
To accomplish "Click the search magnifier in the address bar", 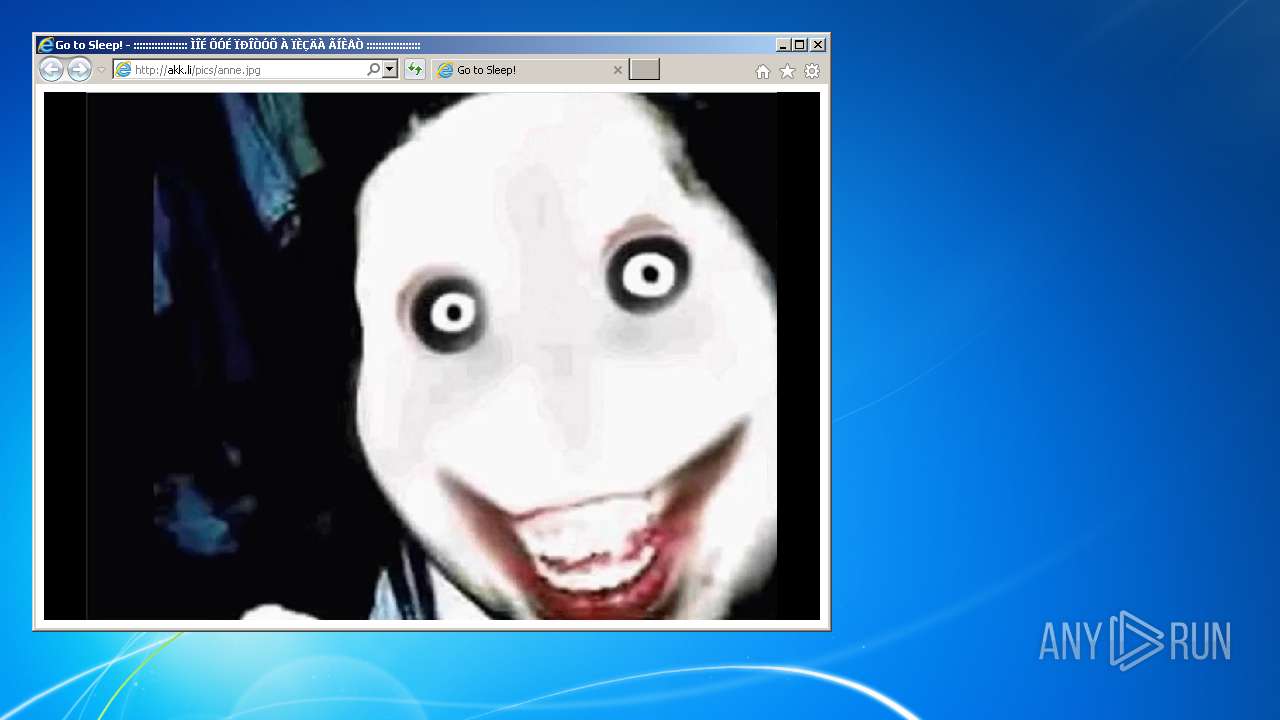I will click(373, 70).
